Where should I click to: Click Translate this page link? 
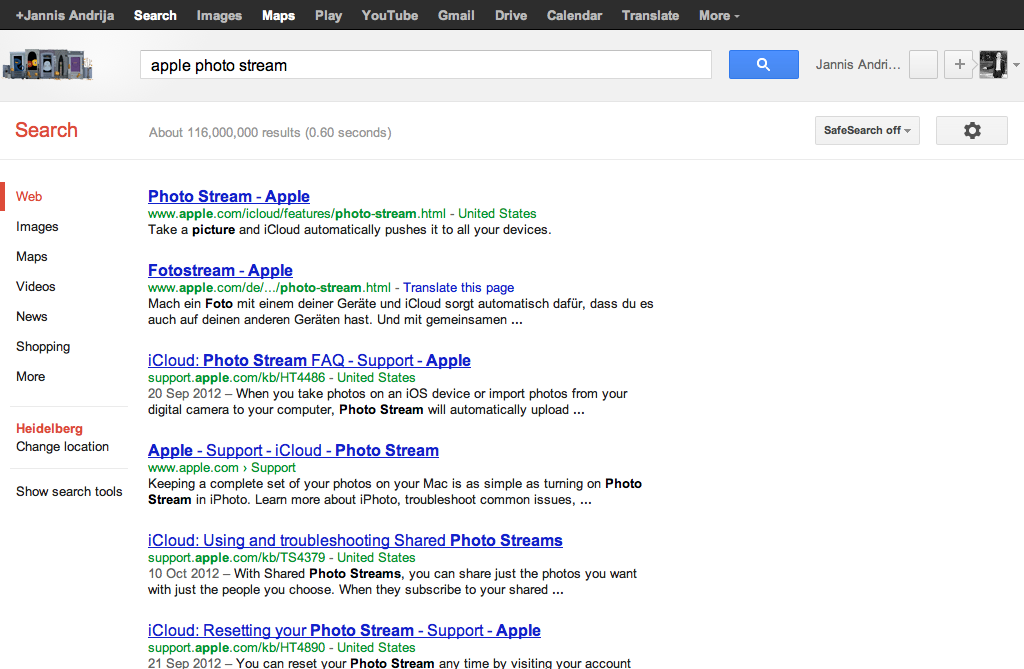point(458,287)
